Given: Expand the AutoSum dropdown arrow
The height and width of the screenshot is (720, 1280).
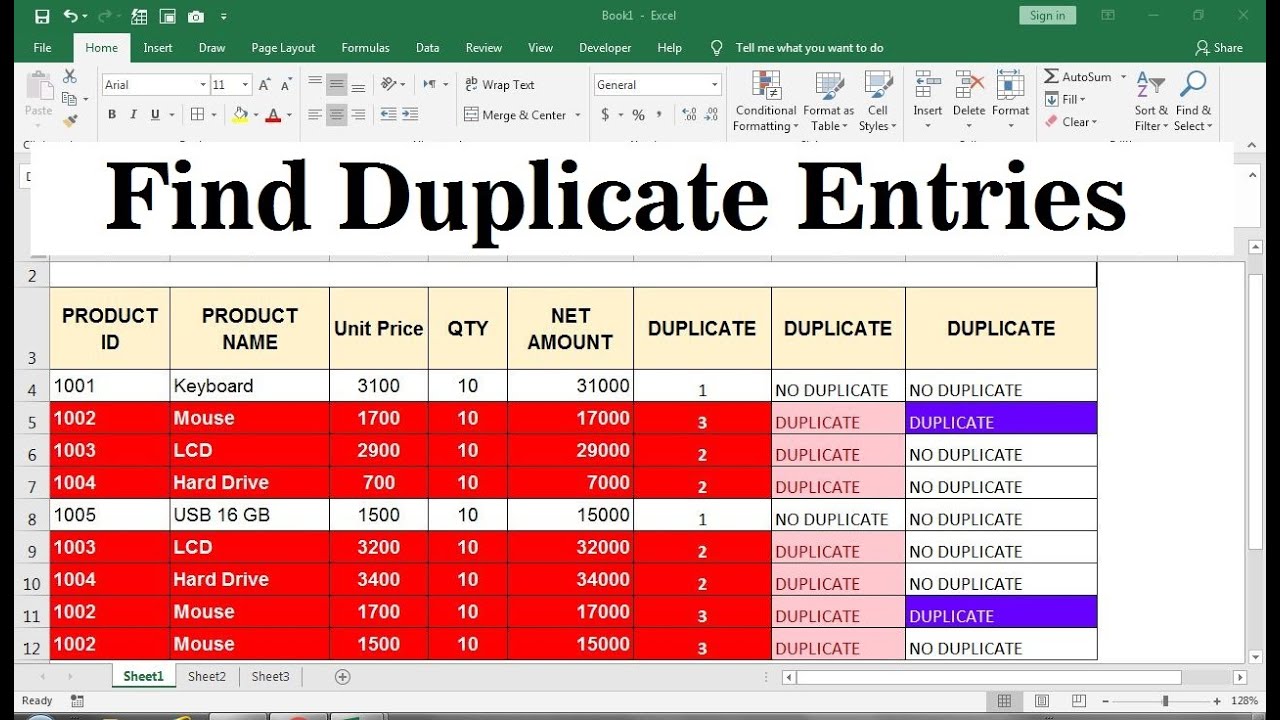Looking at the screenshot, I should coord(1124,77).
